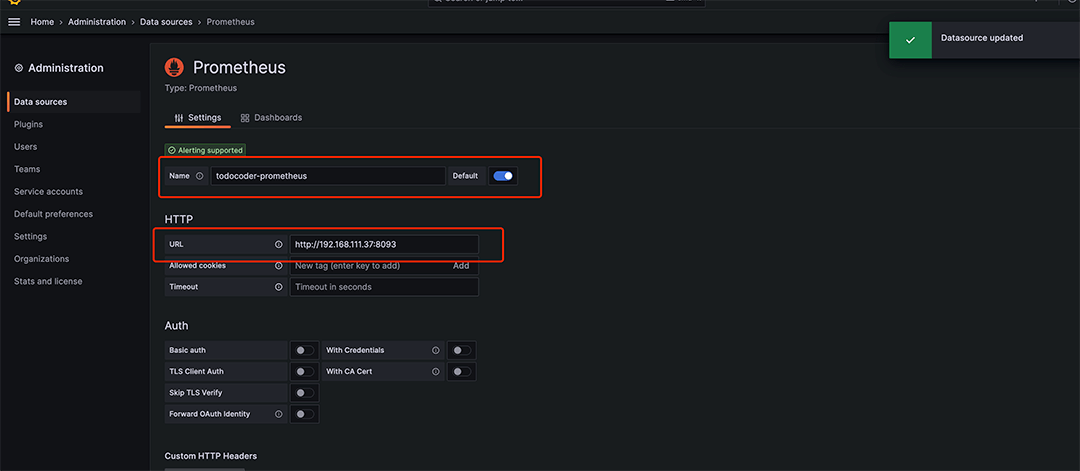Go to Data sources breadcrumb
Screen dimensions: 1080x471
pos(166,22)
